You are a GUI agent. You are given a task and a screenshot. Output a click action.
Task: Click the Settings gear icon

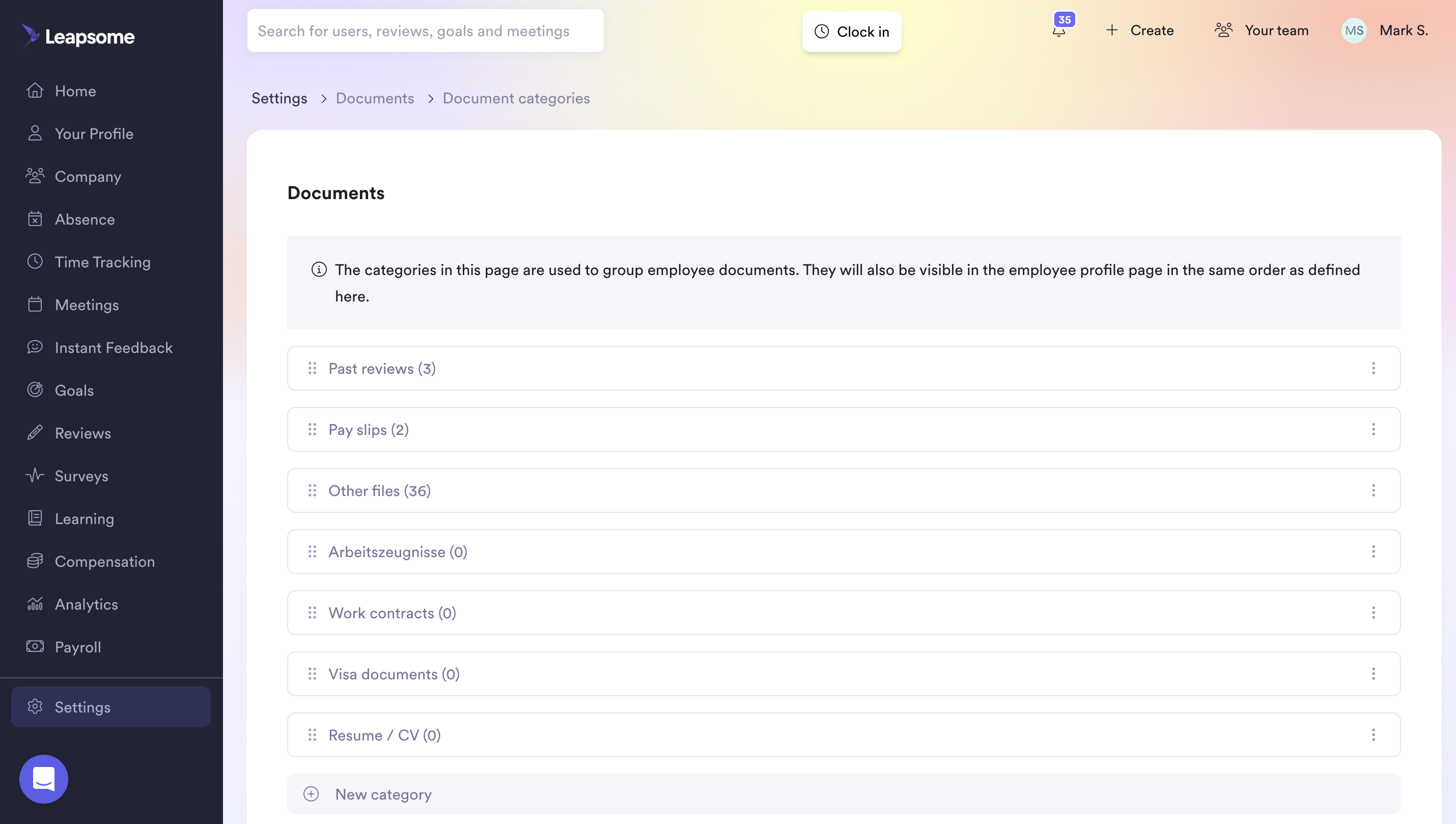click(x=35, y=707)
